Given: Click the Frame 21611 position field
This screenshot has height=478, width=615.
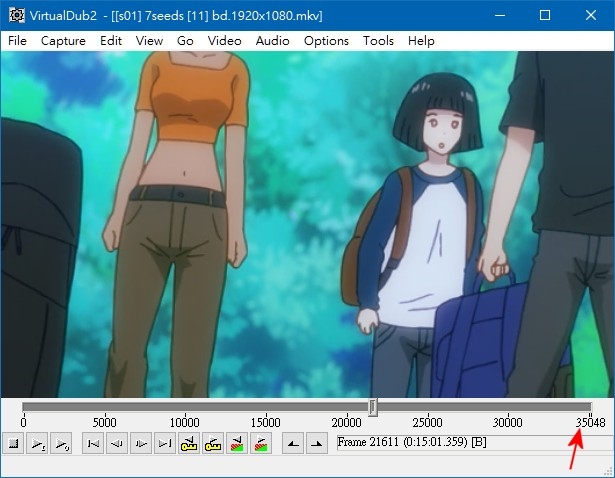Looking at the screenshot, I should click(474, 442).
